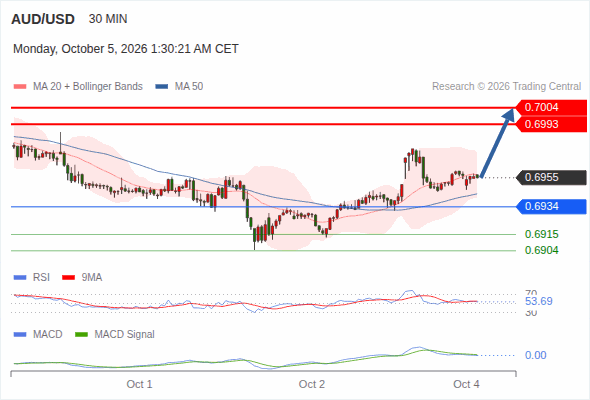This screenshot has height=400, width=590.
Task: Click the MACD blue legend swatch
Action: tap(20, 335)
